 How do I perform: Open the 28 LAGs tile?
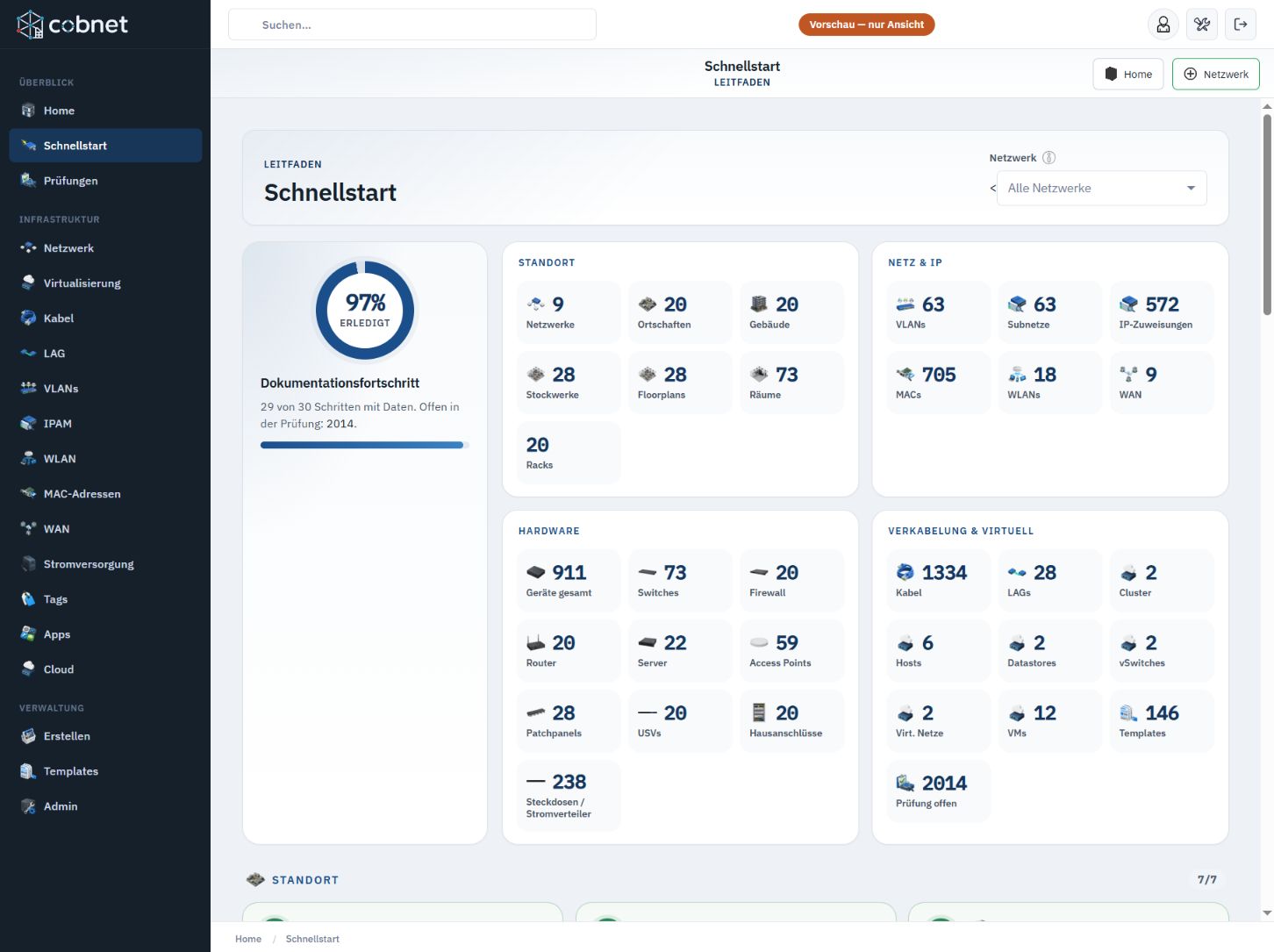[1050, 581]
